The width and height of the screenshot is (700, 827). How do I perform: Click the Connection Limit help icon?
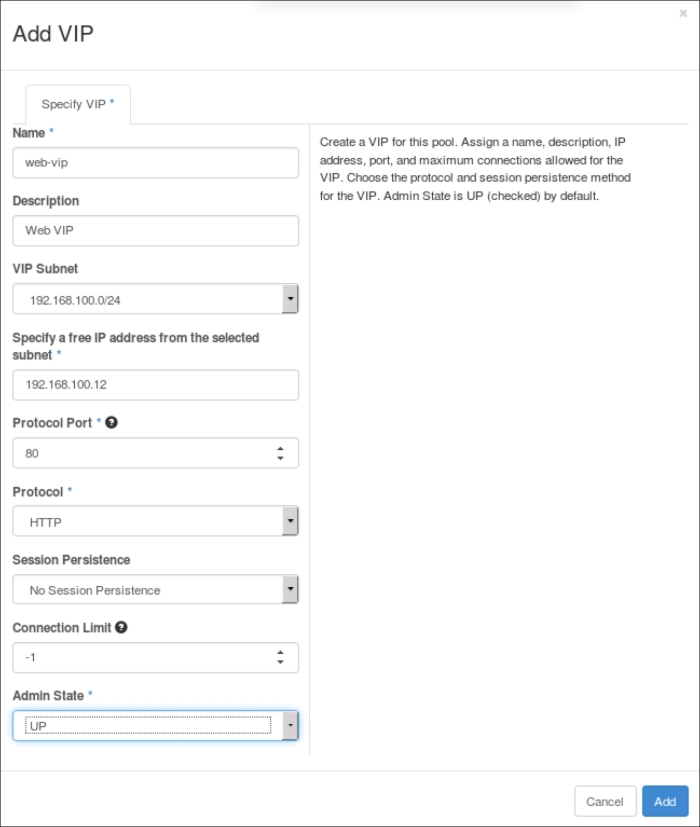click(121, 628)
